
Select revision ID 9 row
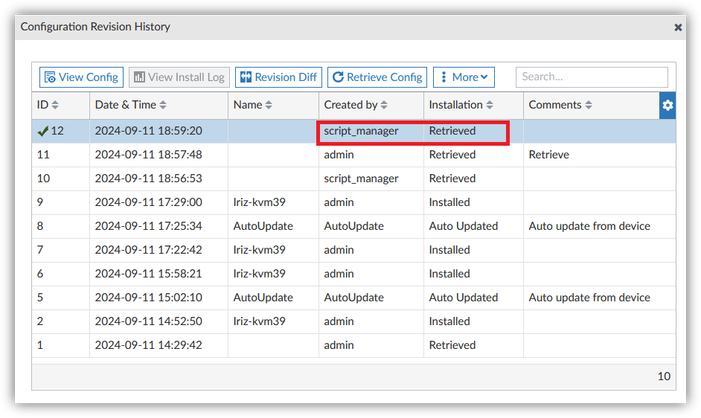point(353,202)
